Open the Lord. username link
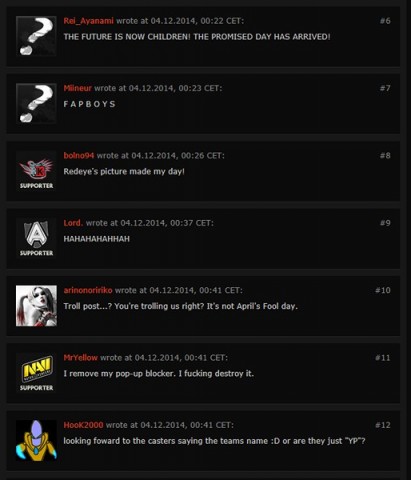This screenshot has width=411, height=480. tap(73, 223)
